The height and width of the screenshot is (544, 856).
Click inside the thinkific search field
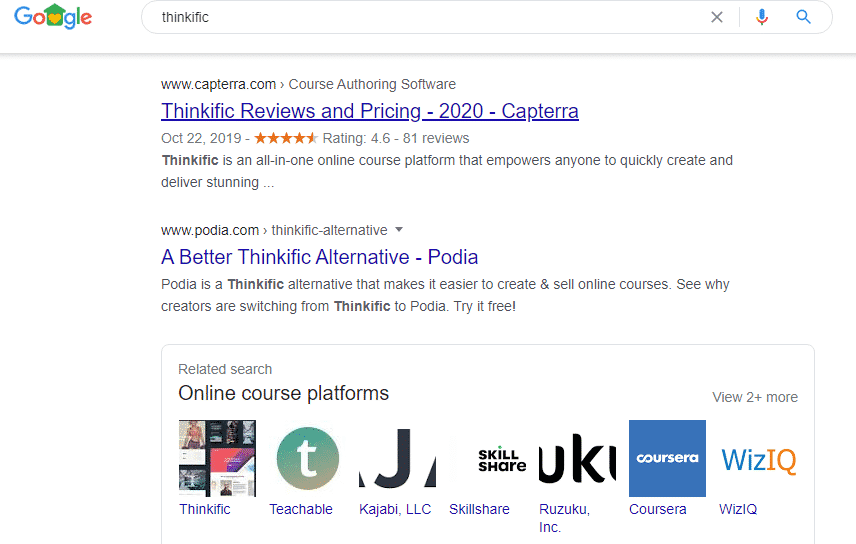(x=420, y=17)
